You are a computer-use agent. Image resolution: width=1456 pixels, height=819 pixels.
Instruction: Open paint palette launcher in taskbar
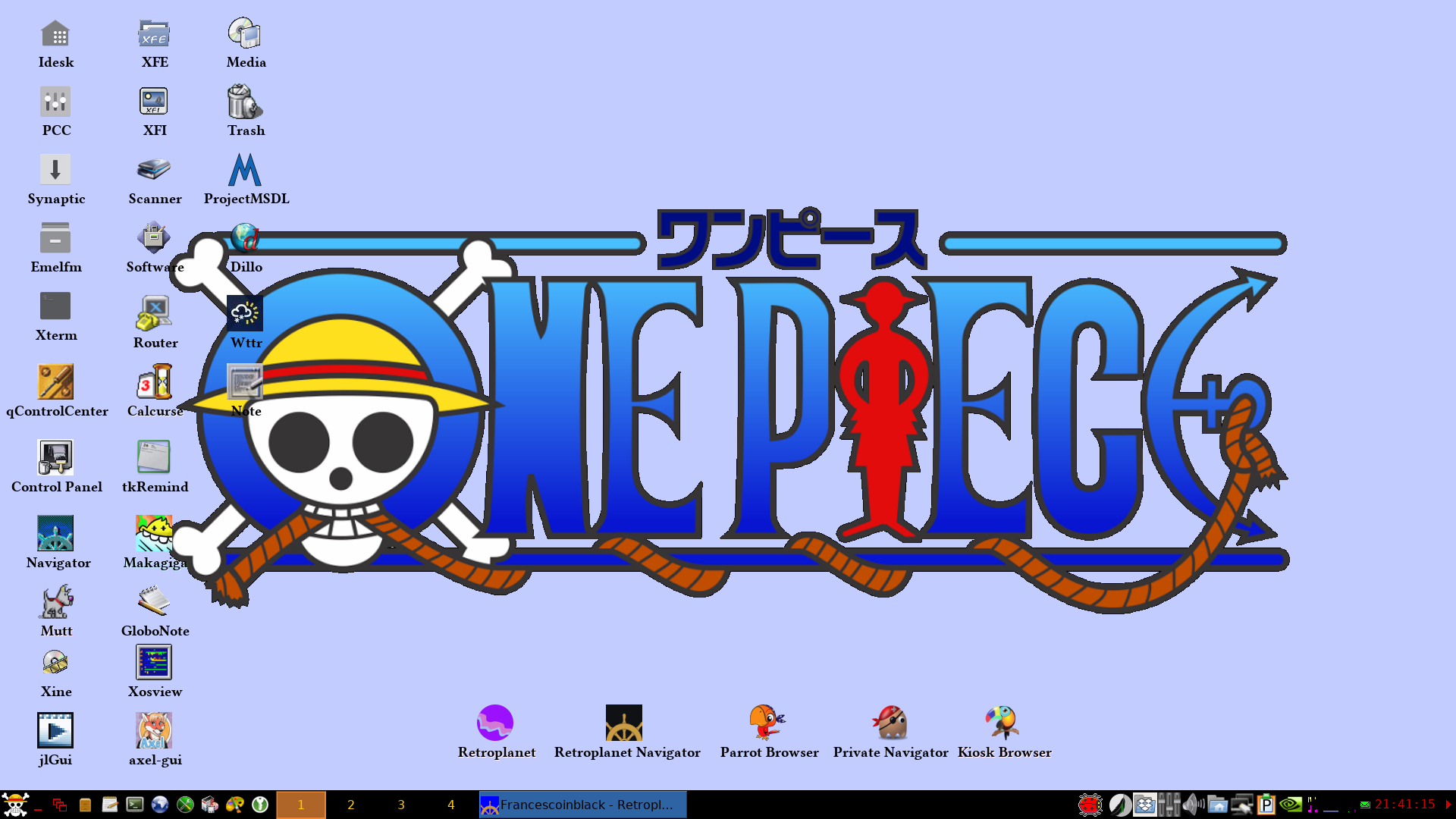click(235, 805)
